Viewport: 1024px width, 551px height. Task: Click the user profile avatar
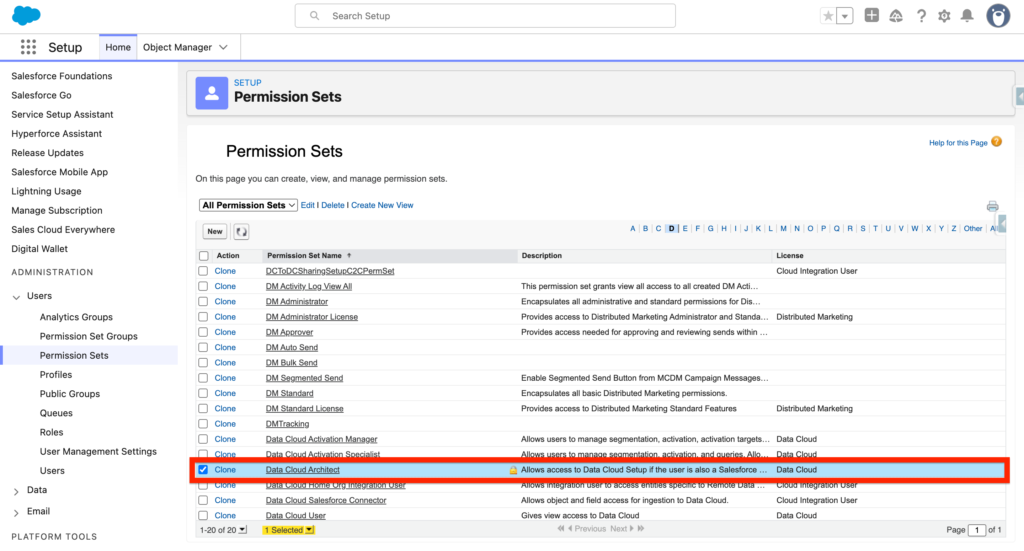[x=998, y=16]
